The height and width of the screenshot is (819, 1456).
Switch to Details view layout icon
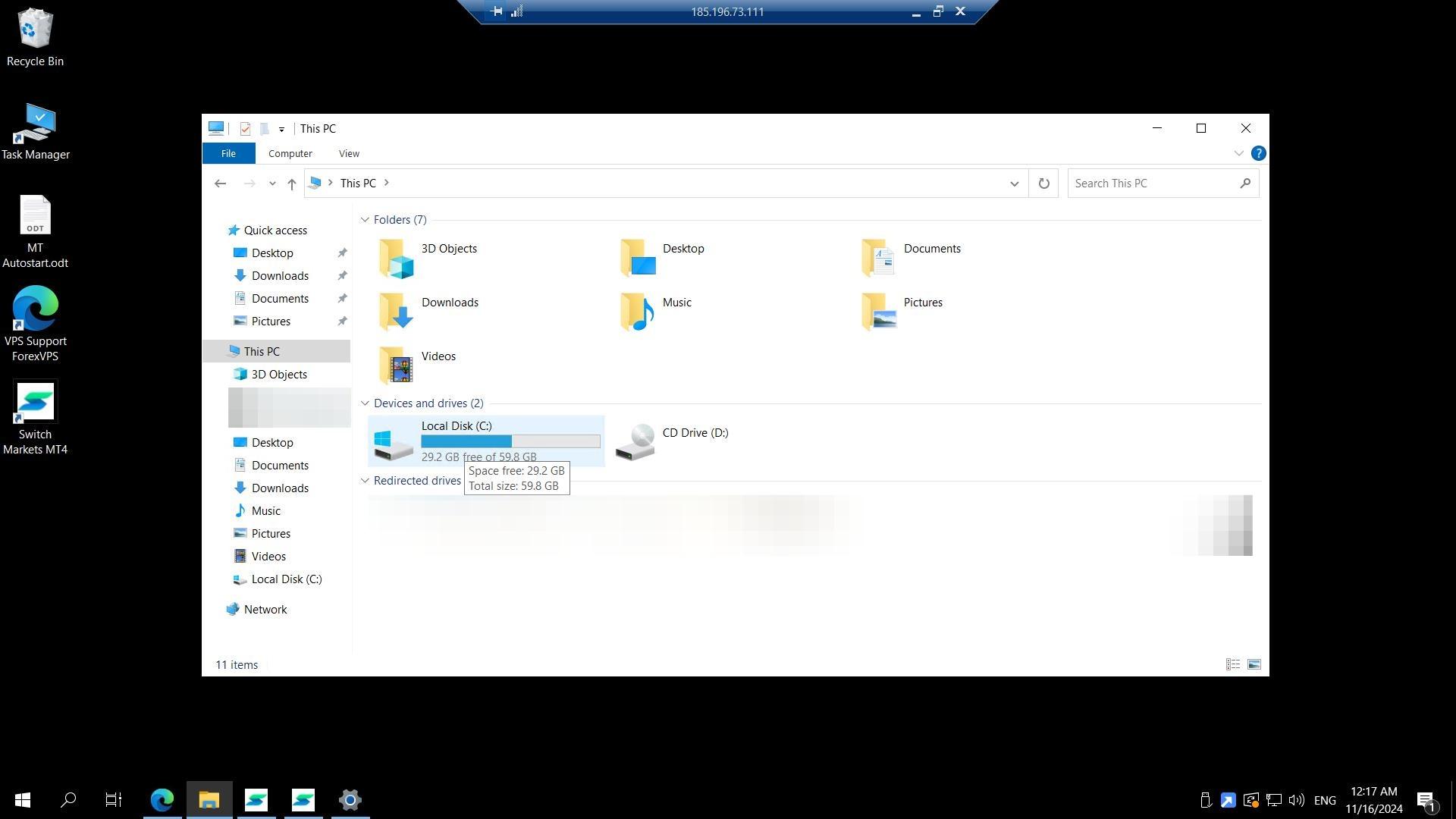[x=1233, y=664]
